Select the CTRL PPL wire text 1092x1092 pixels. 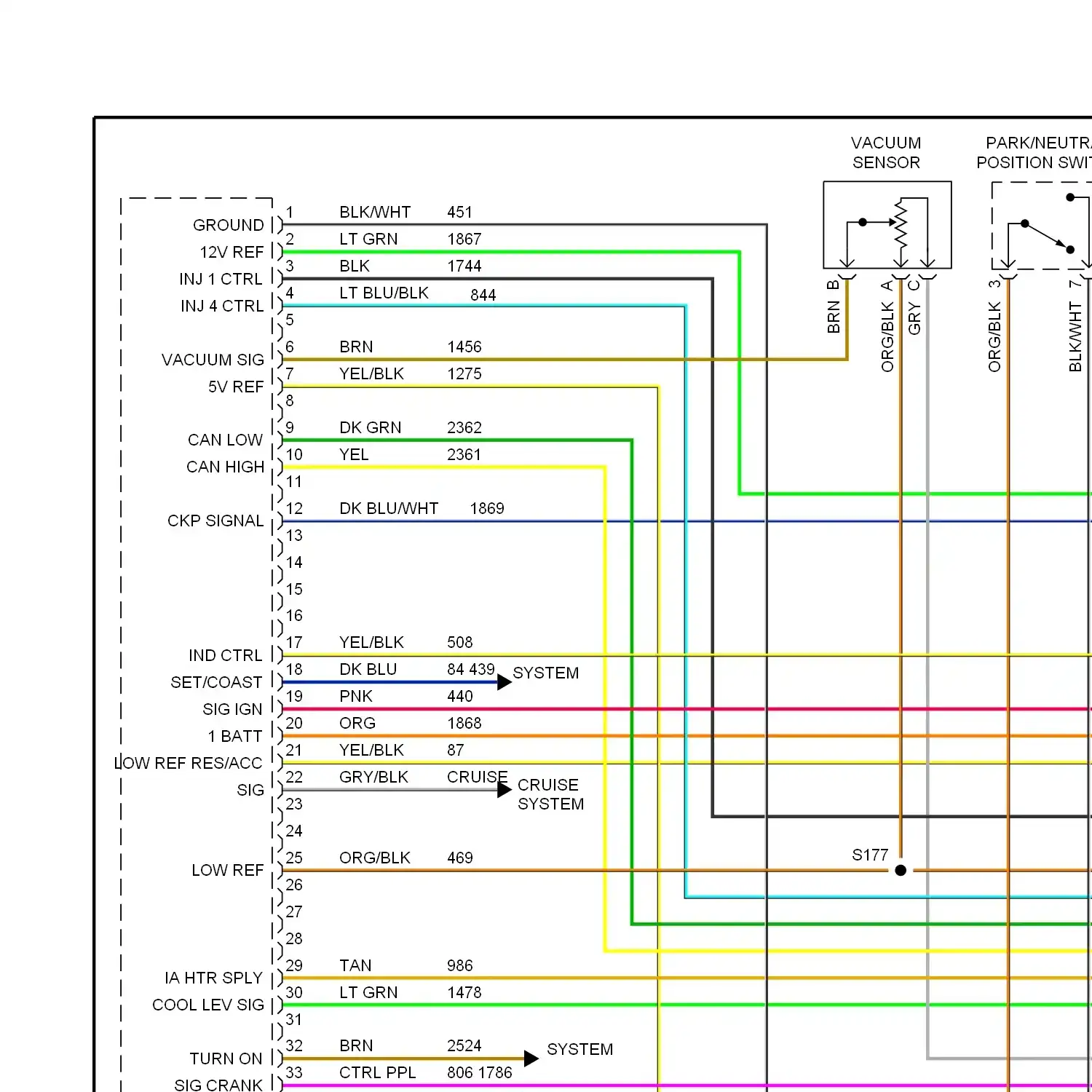[377, 1072]
